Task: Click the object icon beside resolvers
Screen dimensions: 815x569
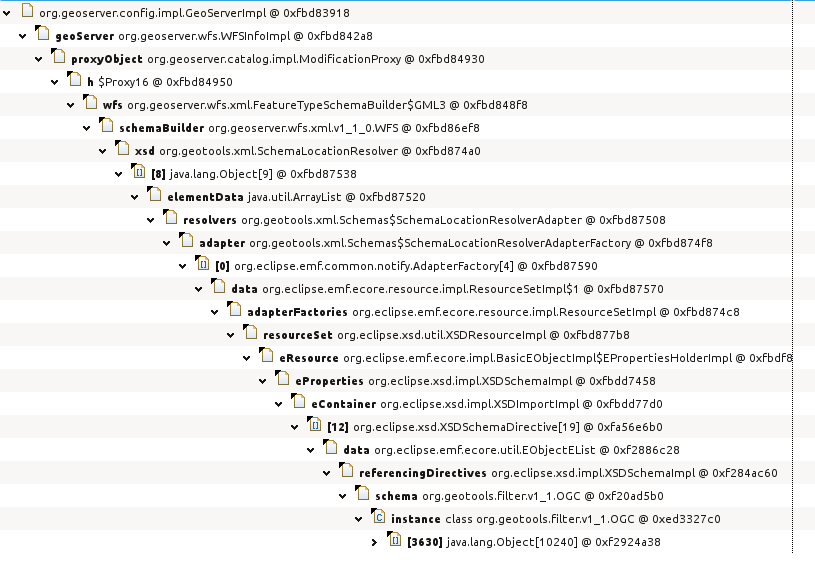Action: pos(171,217)
